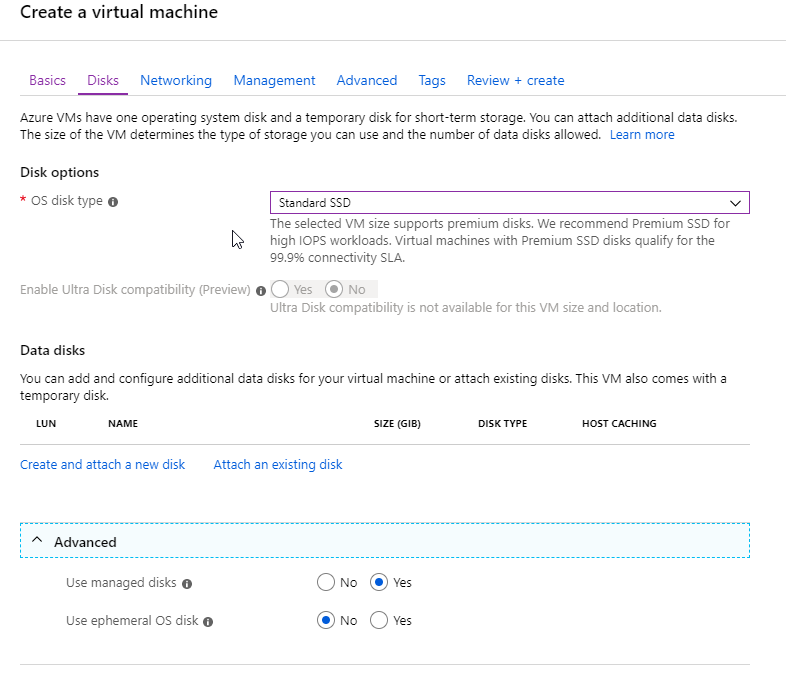This screenshot has height=688, width=786.
Task: Switch to the Basics tab
Action: (48, 80)
